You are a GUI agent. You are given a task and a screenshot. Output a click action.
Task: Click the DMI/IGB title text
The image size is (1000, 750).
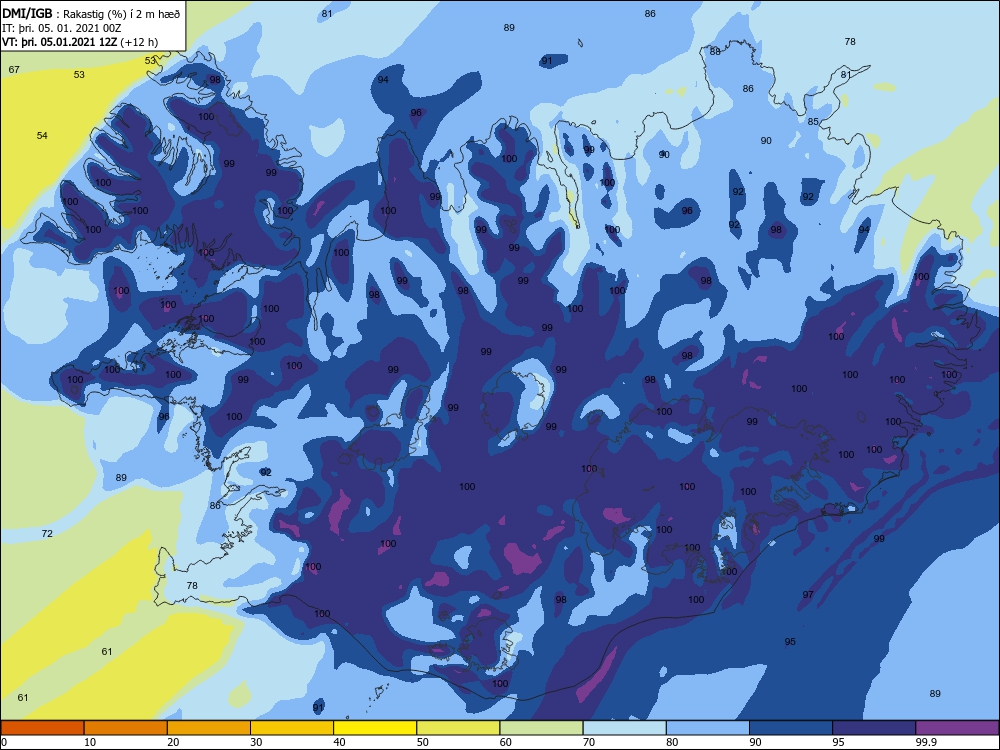pos(27,14)
